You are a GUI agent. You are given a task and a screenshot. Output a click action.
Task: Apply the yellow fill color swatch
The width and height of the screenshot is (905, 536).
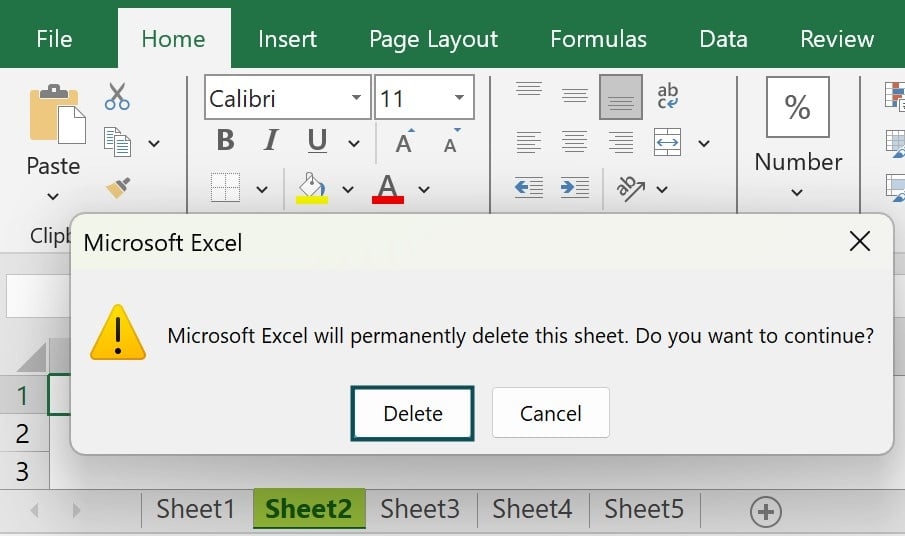point(312,188)
